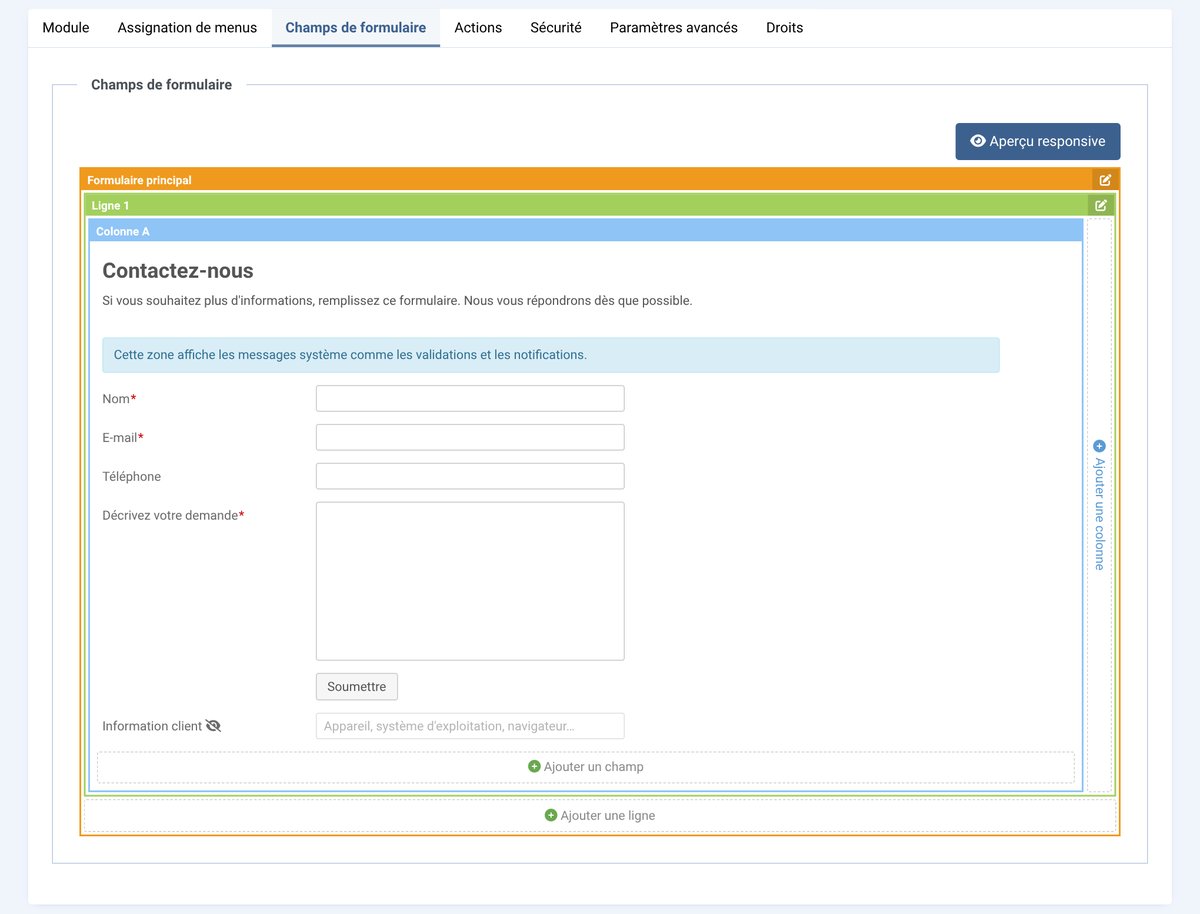Open the Droits tab

pos(785,28)
